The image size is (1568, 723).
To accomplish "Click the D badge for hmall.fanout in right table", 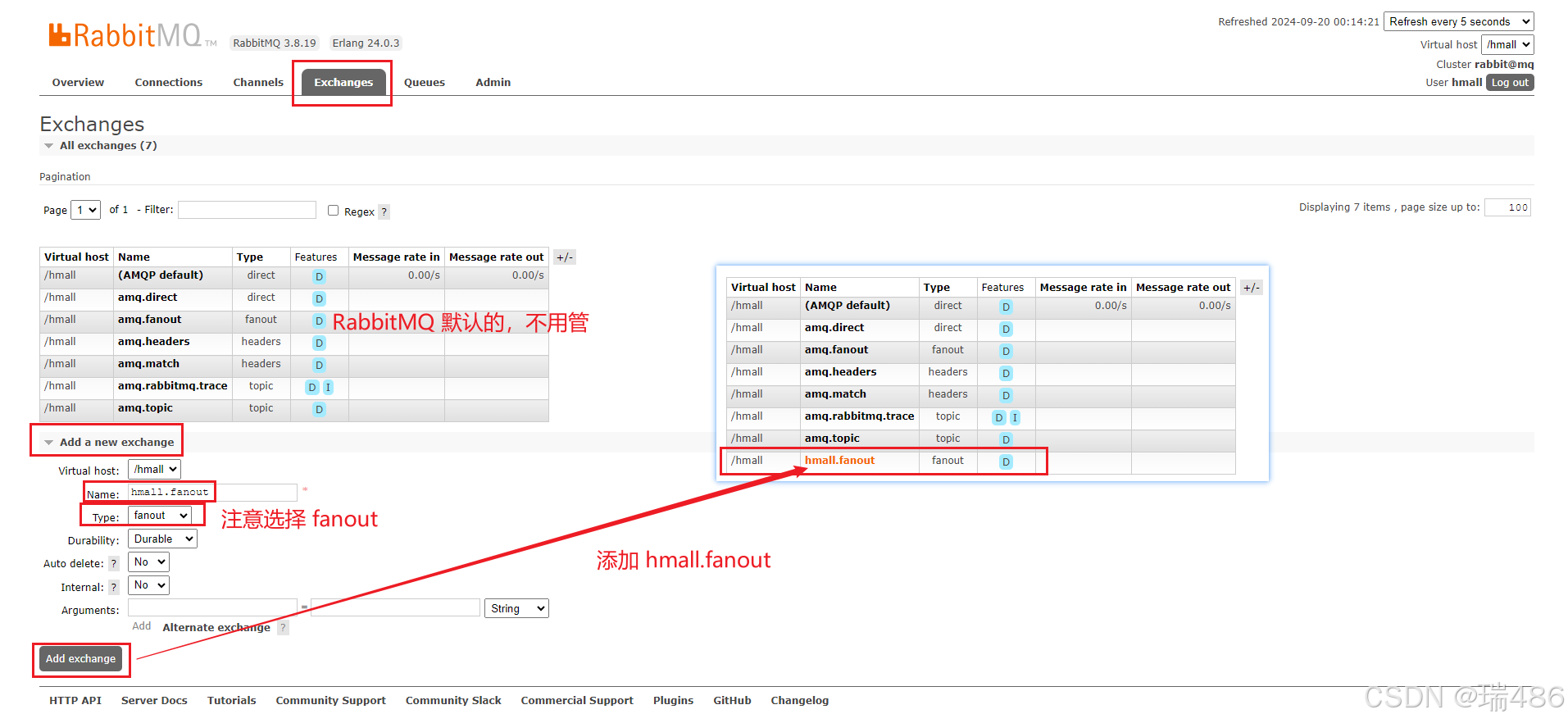I will pyautogui.click(x=1006, y=462).
